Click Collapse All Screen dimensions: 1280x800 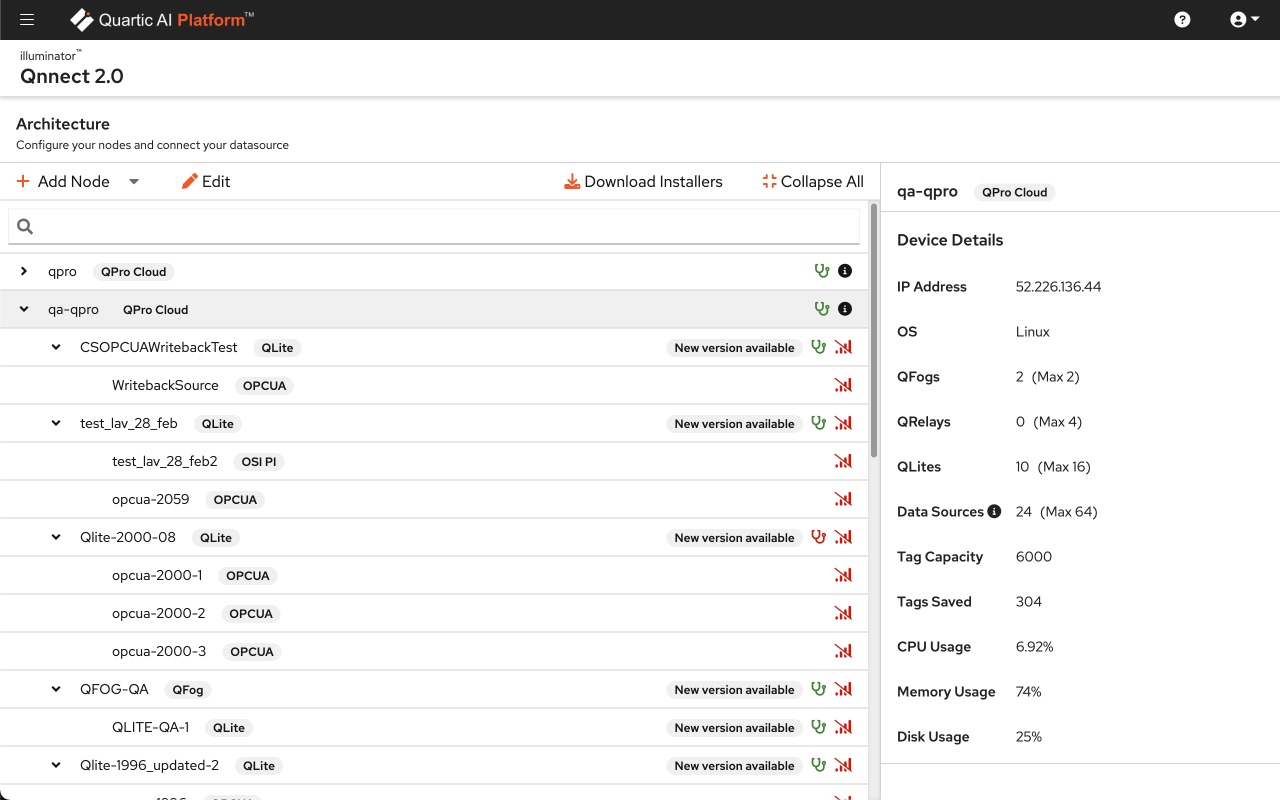812,181
